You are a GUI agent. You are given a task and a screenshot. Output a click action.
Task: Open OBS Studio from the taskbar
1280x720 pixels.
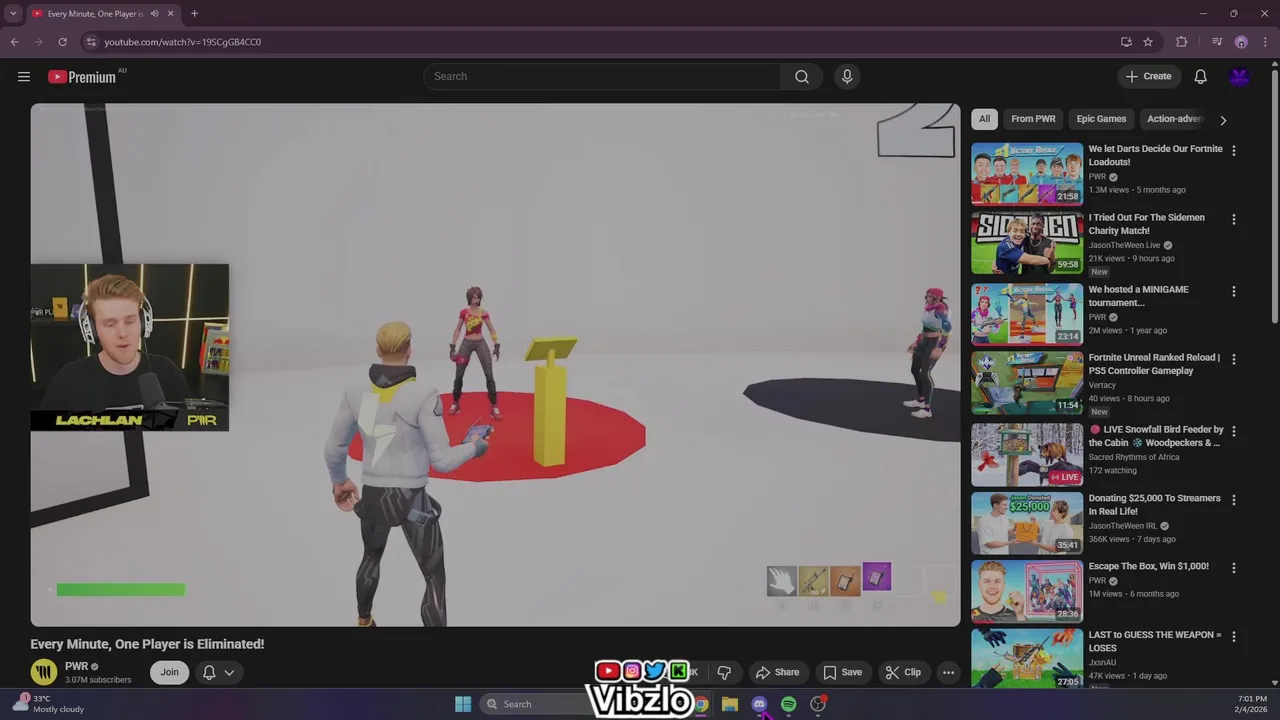[x=818, y=704]
